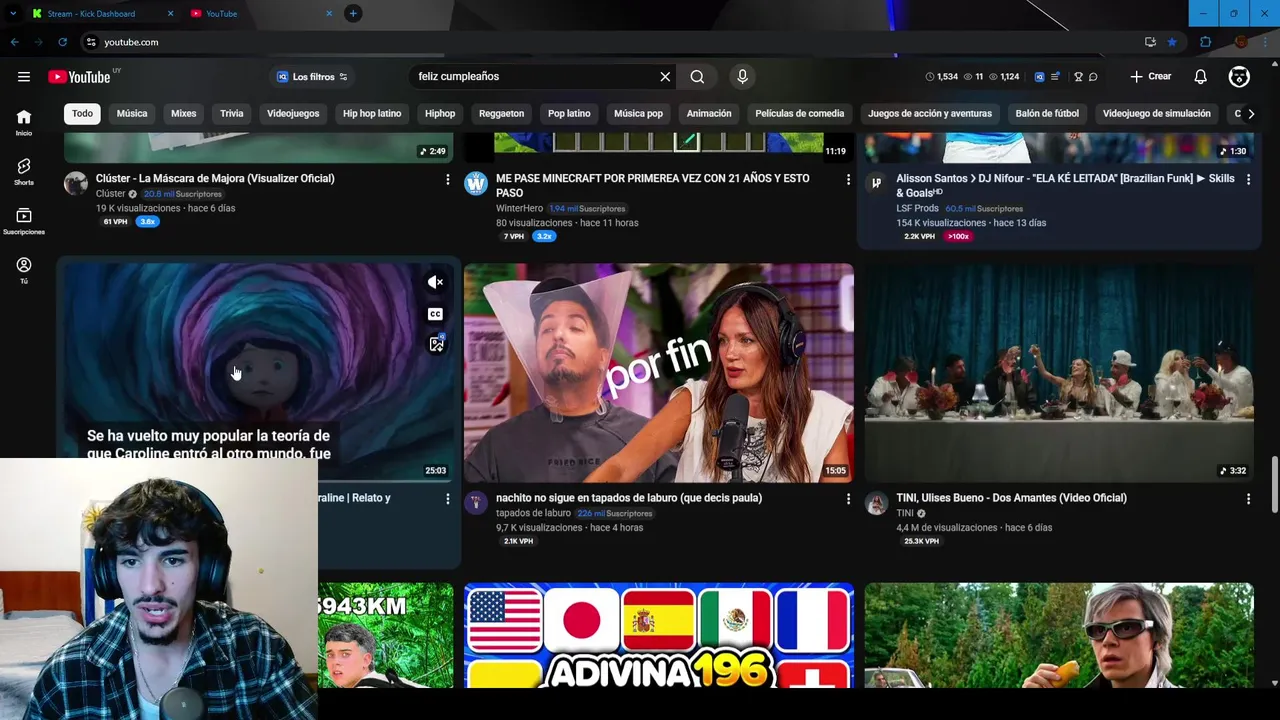Select the Trivia filter chip
Viewport: 1280px width, 720px height.
231,113
